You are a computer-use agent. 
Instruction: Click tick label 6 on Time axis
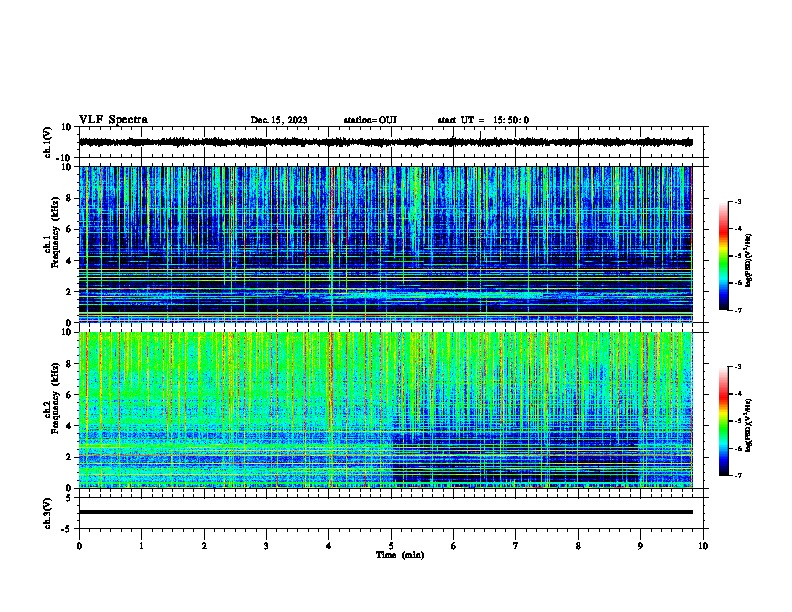[454, 546]
